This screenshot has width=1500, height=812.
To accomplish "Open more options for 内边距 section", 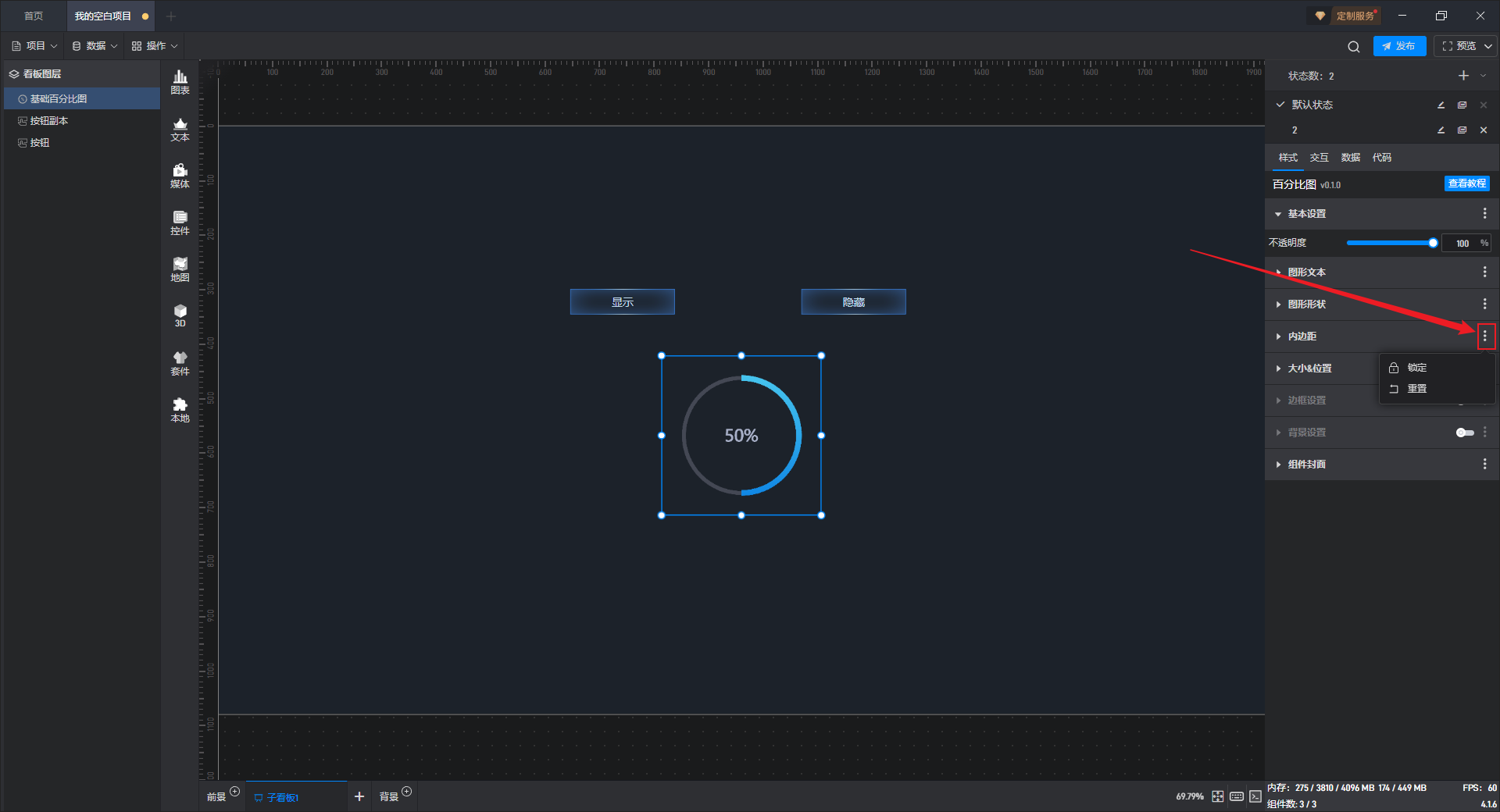I will [1485, 336].
